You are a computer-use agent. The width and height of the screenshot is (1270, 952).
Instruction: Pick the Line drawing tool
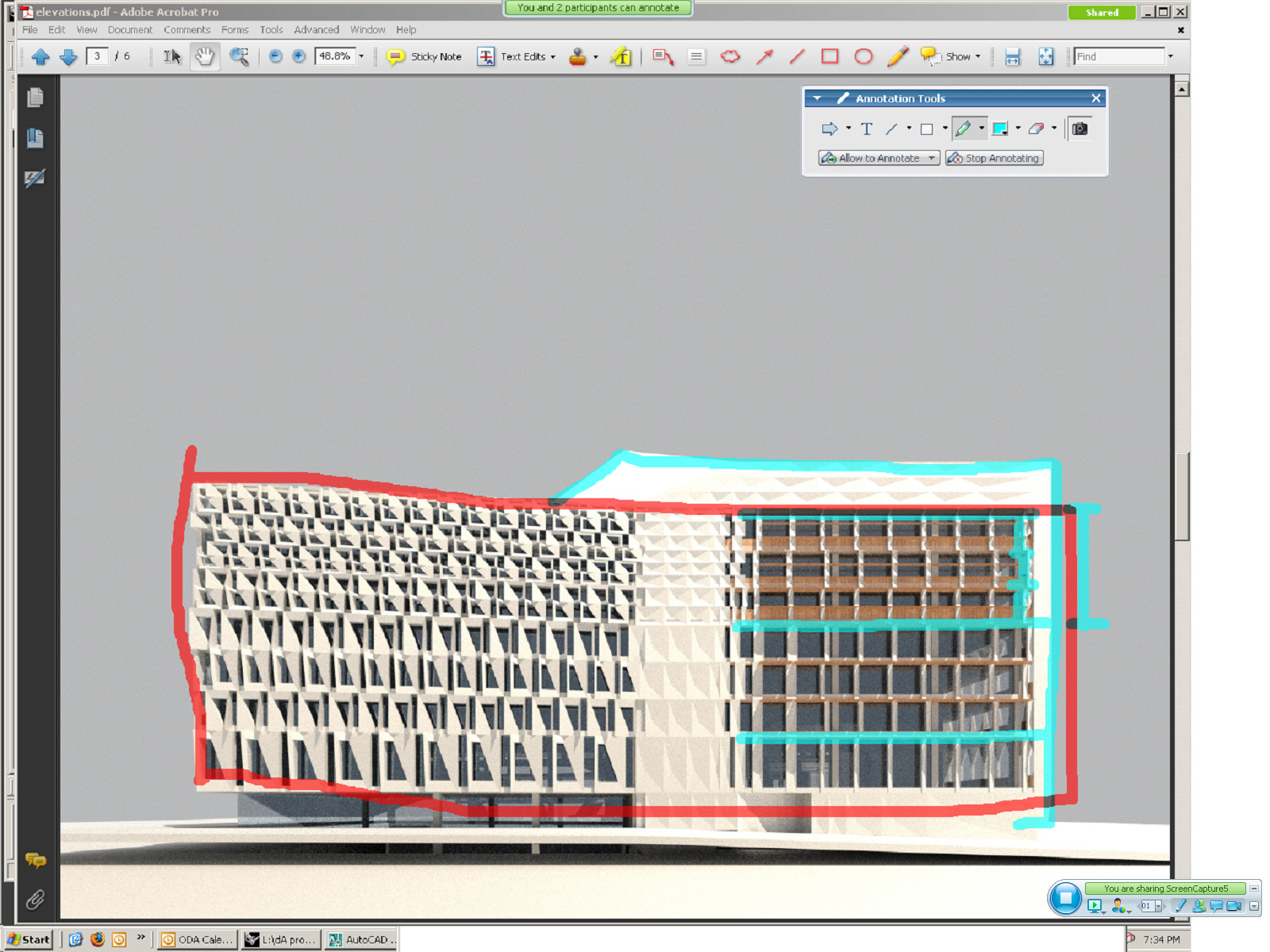[797, 56]
